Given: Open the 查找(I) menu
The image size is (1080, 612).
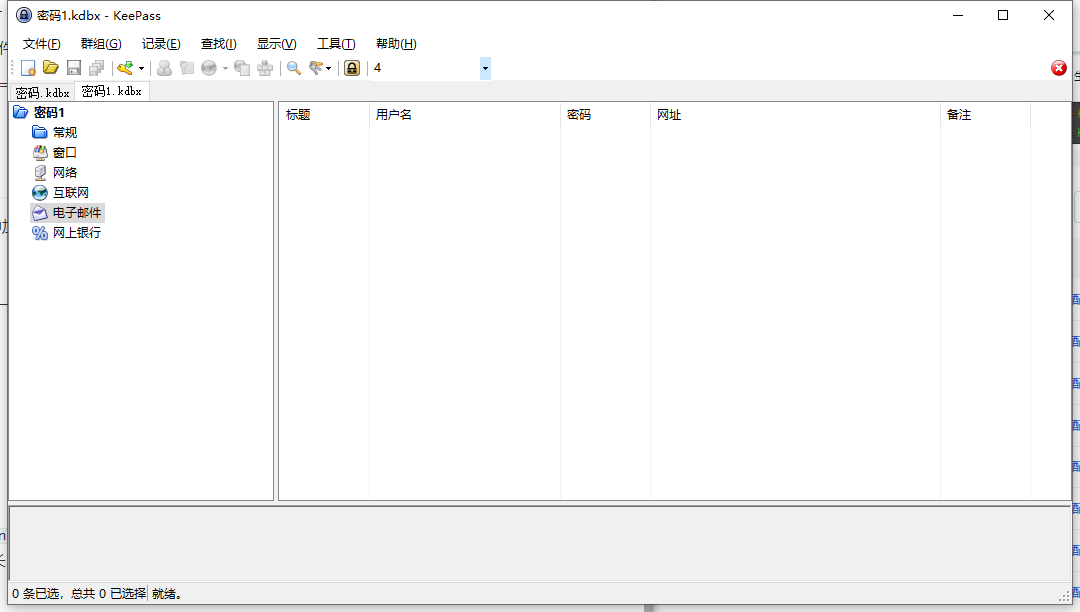Looking at the screenshot, I should [218, 44].
